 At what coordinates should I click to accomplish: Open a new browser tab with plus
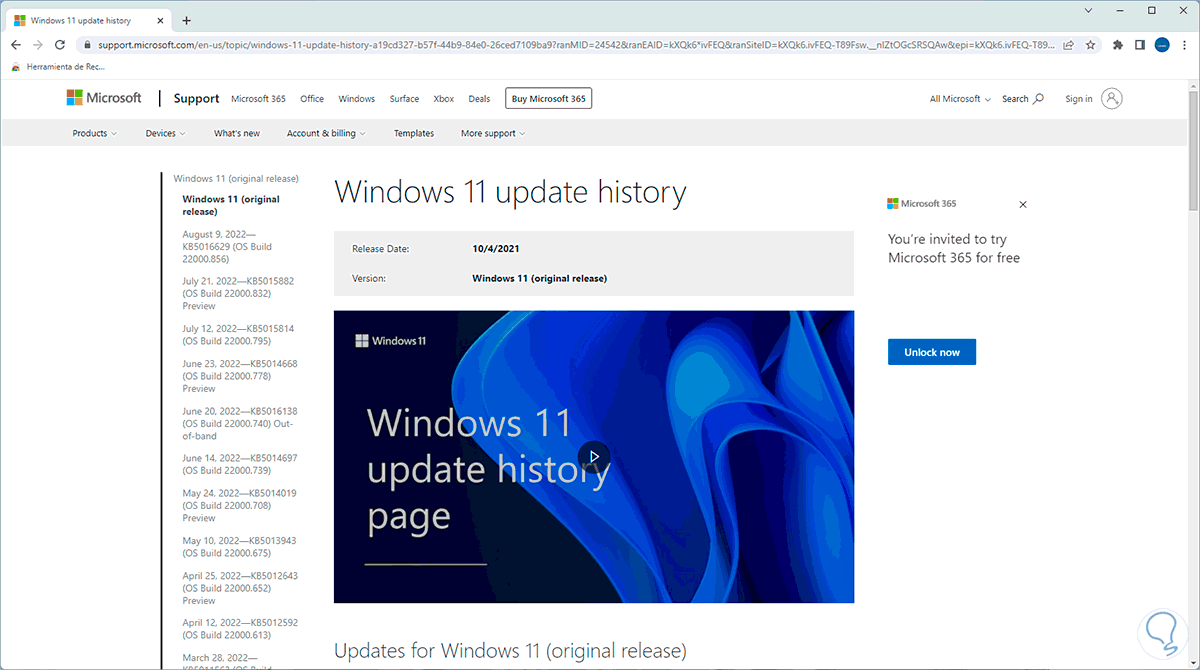186,20
